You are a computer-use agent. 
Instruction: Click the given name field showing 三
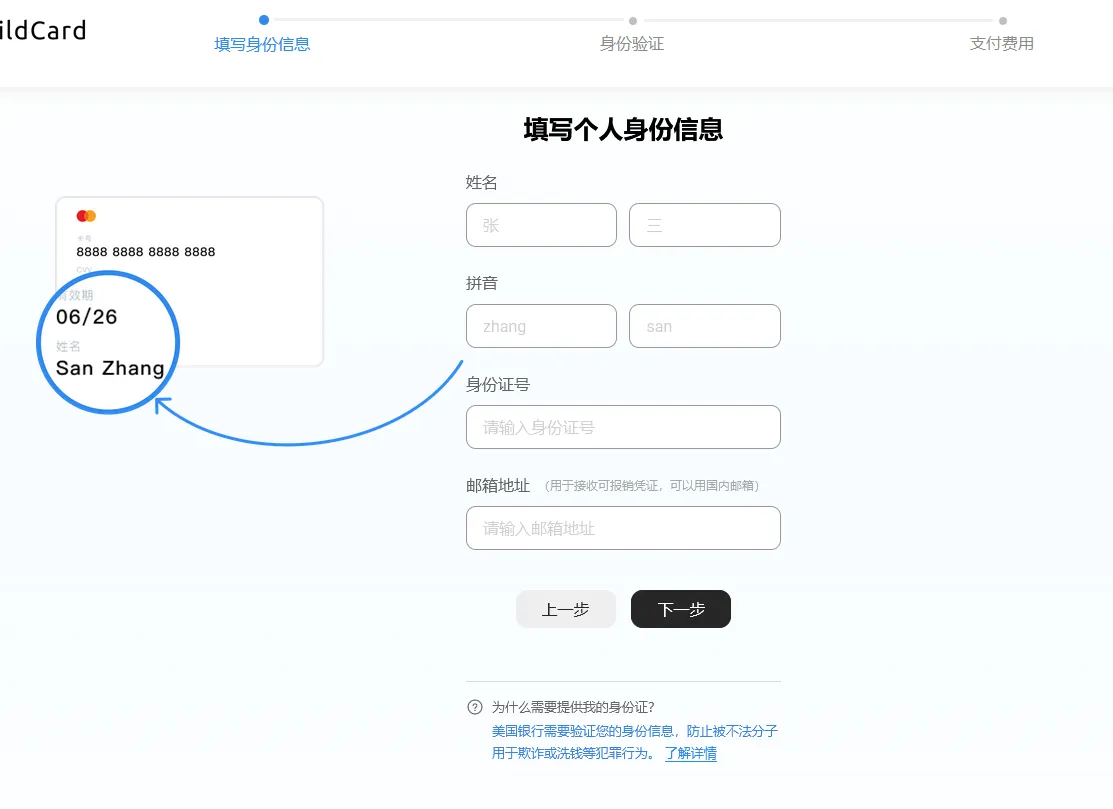(705, 225)
